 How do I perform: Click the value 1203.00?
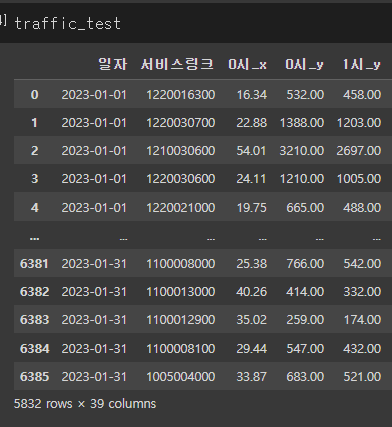click(x=359, y=123)
